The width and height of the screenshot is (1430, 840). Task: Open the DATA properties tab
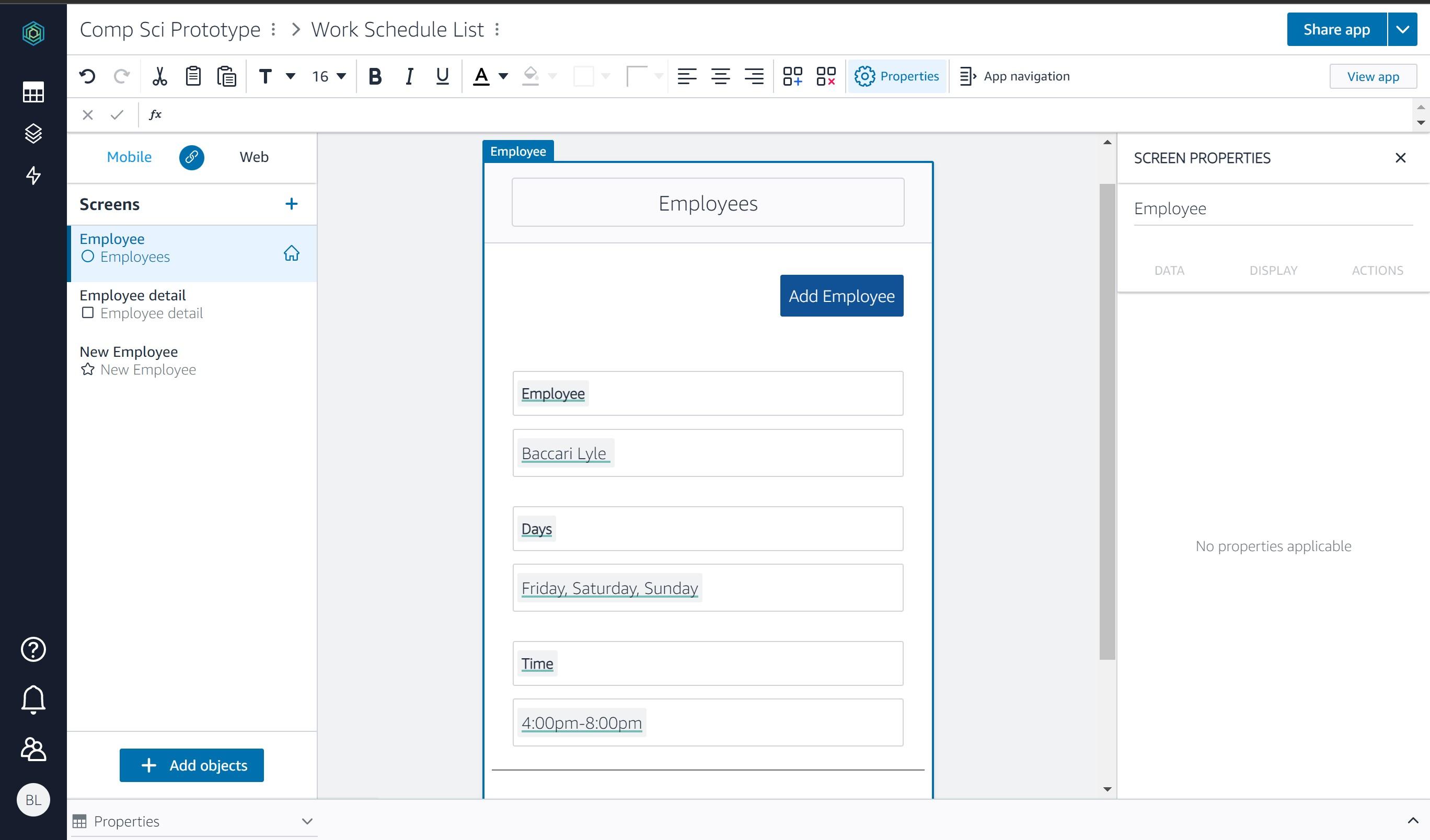coord(1169,271)
